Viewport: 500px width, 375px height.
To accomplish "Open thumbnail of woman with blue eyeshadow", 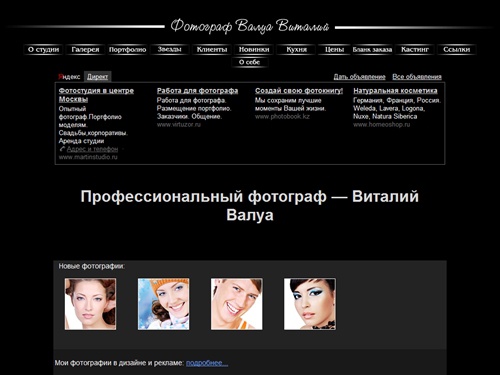I will pyautogui.click(x=310, y=304).
